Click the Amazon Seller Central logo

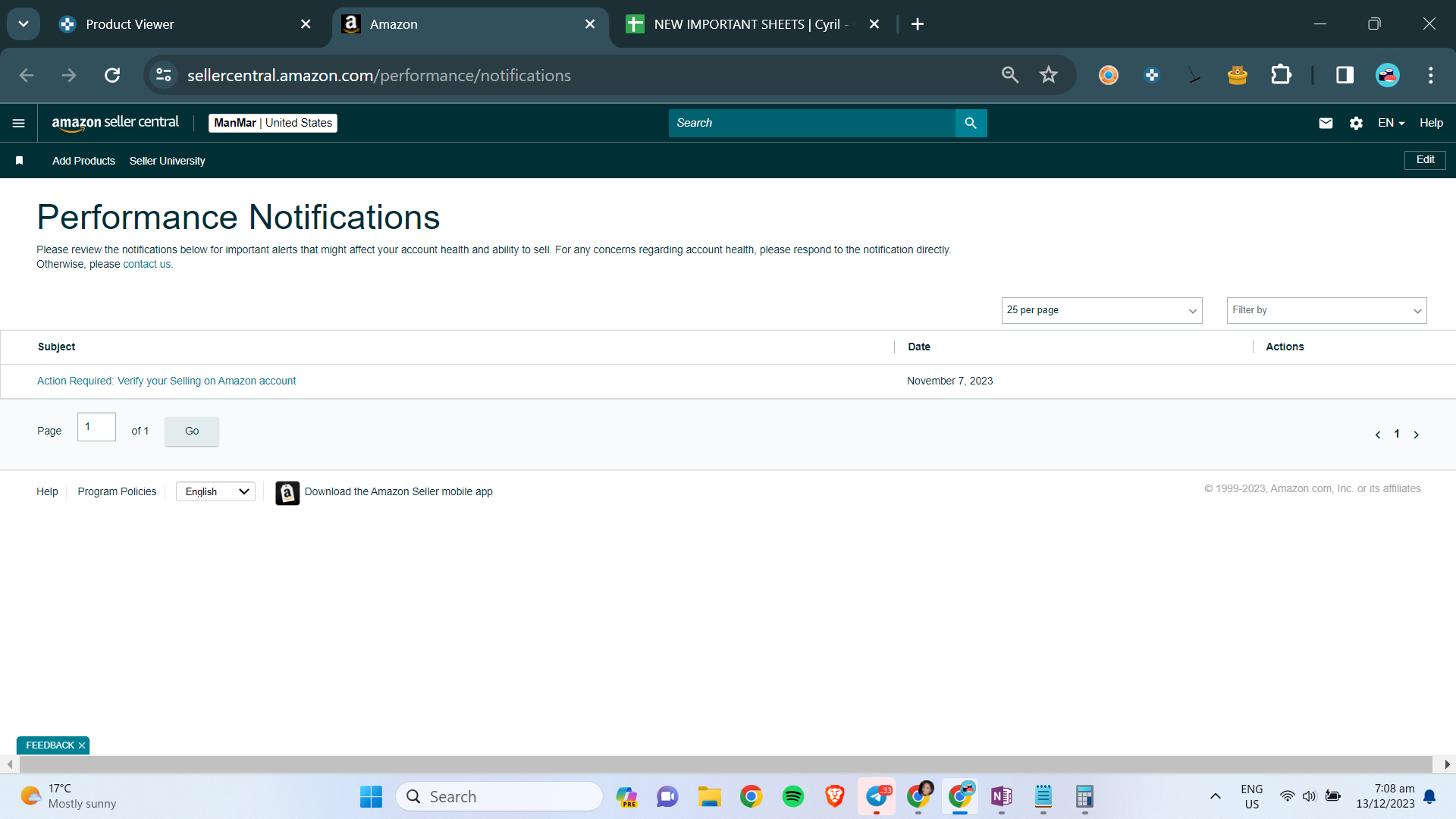(x=115, y=123)
